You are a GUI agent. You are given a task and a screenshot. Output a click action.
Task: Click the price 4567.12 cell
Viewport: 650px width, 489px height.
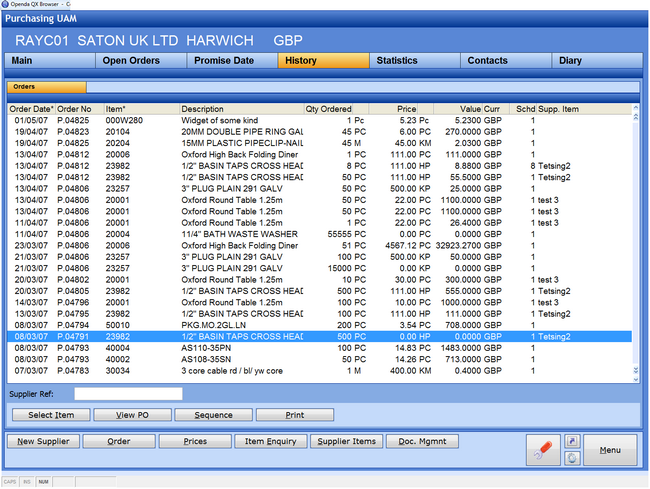coord(400,245)
